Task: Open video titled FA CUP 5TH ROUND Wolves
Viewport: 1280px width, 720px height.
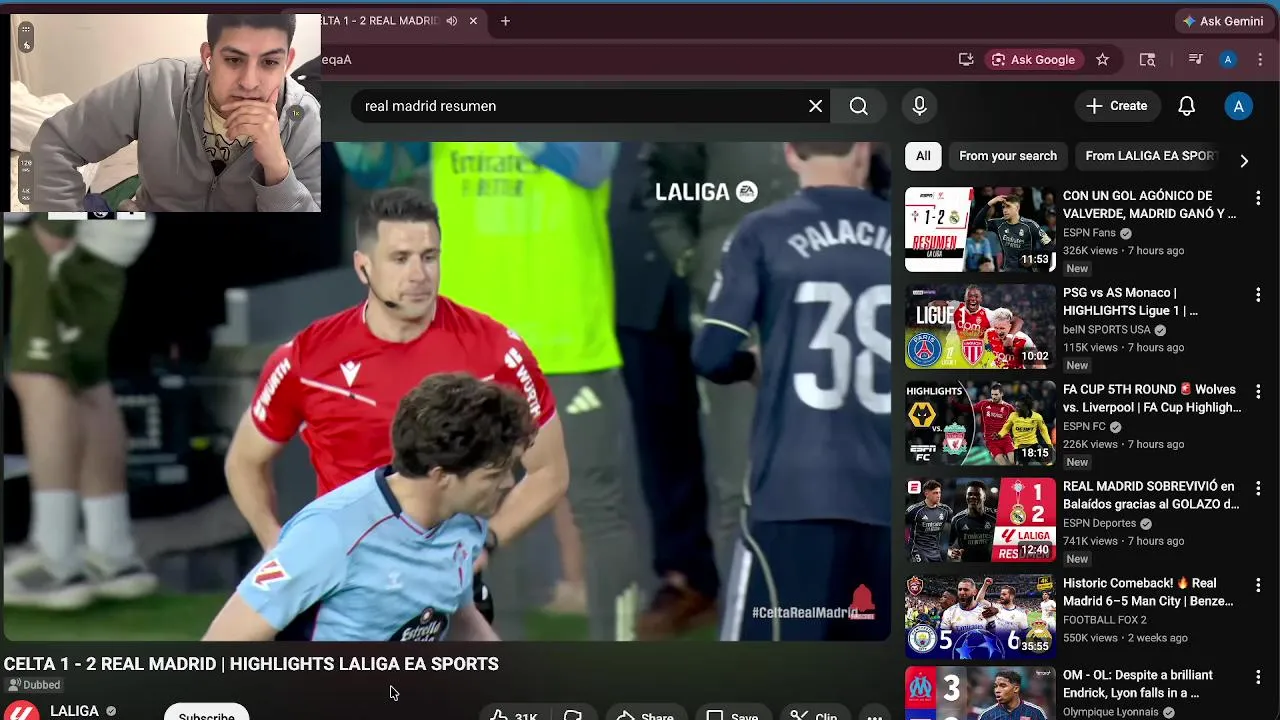Action: point(1152,399)
